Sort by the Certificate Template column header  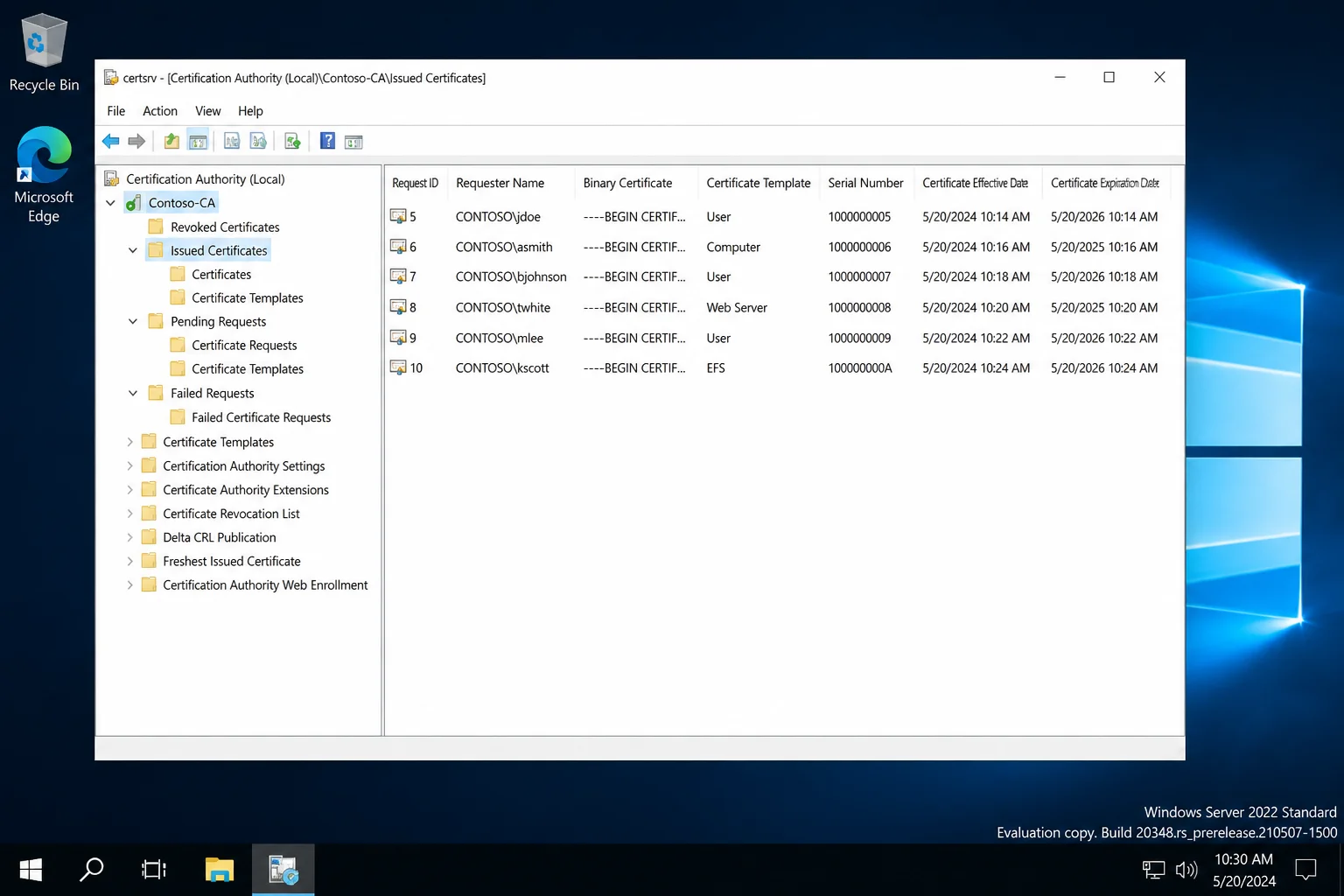759,183
